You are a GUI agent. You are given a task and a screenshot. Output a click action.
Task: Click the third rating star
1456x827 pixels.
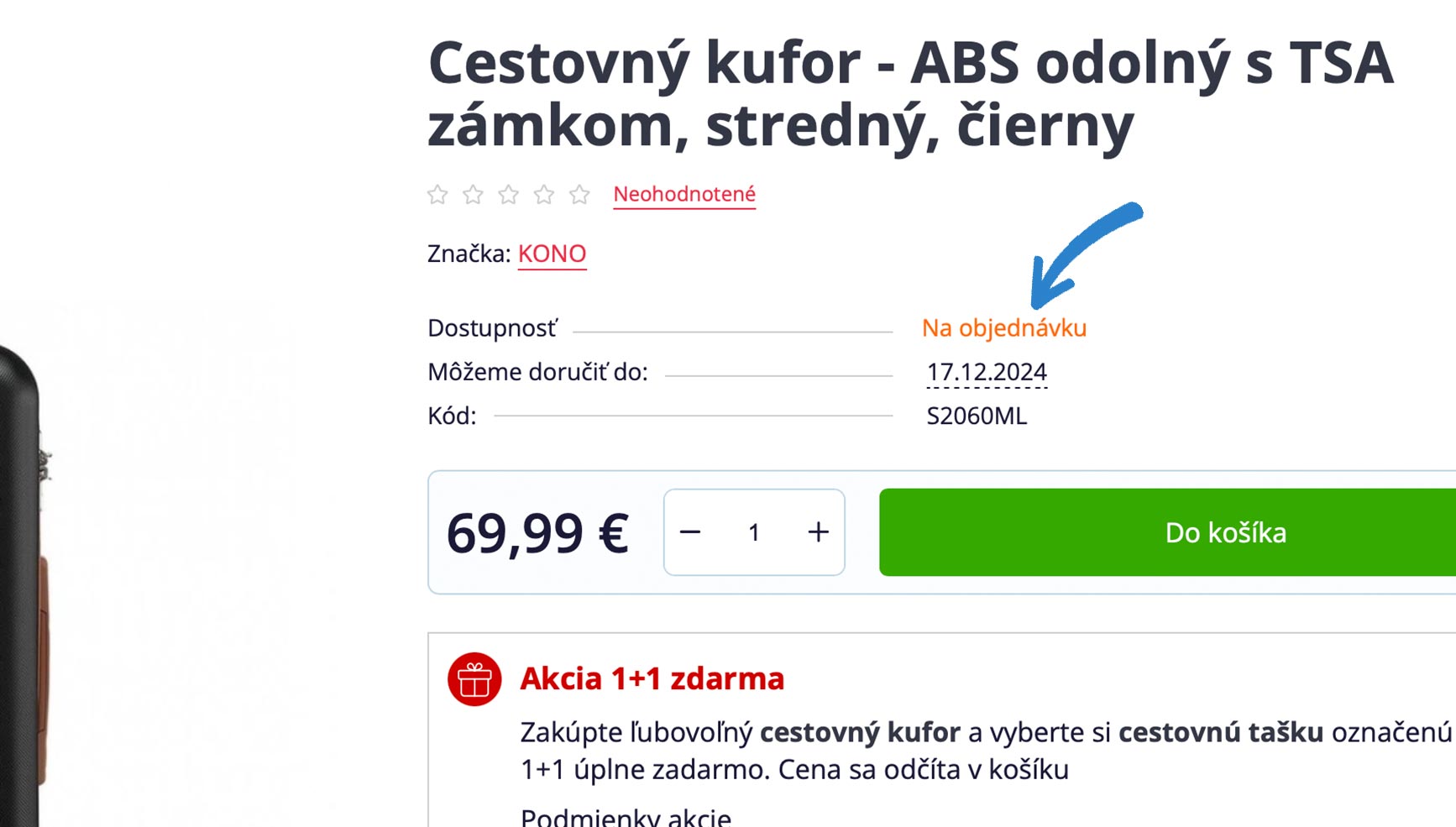point(508,195)
